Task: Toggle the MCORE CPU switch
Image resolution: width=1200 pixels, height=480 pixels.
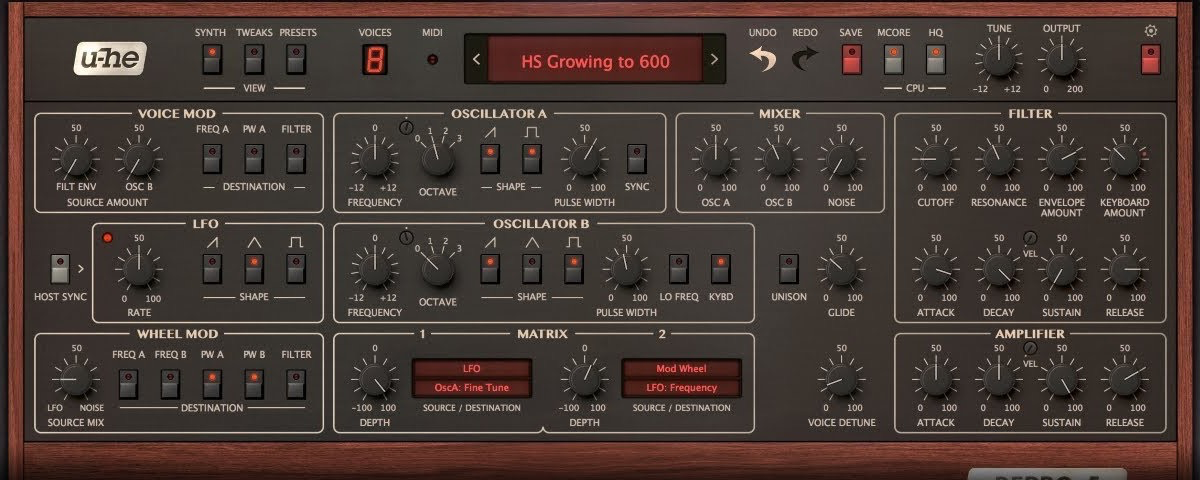Action: click(893, 61)
